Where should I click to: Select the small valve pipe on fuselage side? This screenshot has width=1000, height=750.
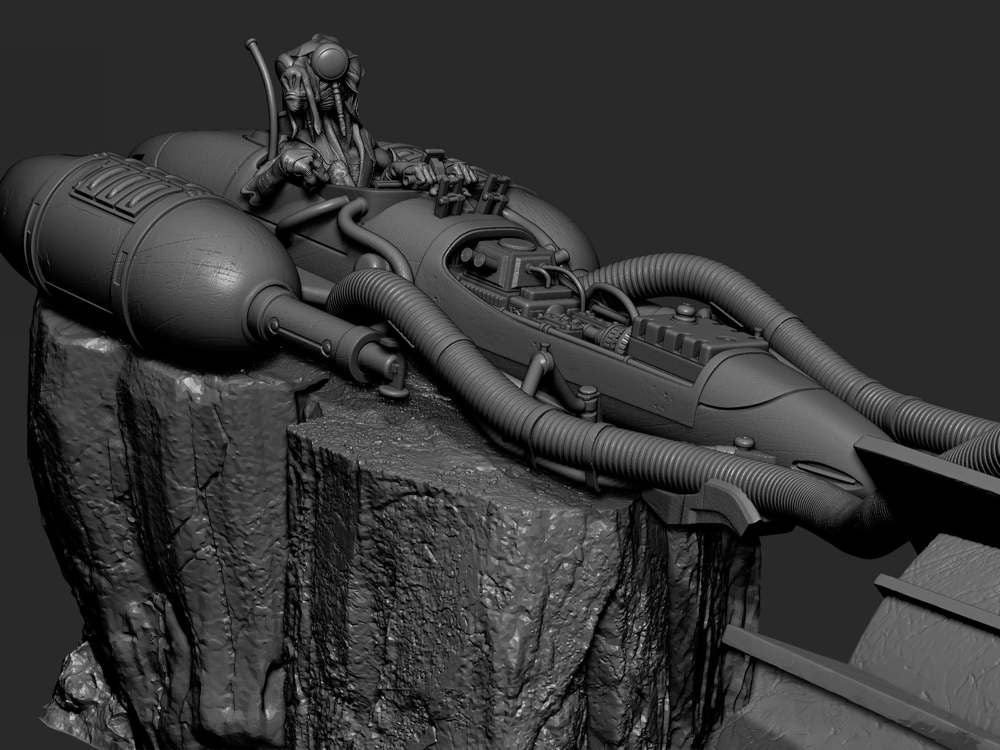[539, 367]
